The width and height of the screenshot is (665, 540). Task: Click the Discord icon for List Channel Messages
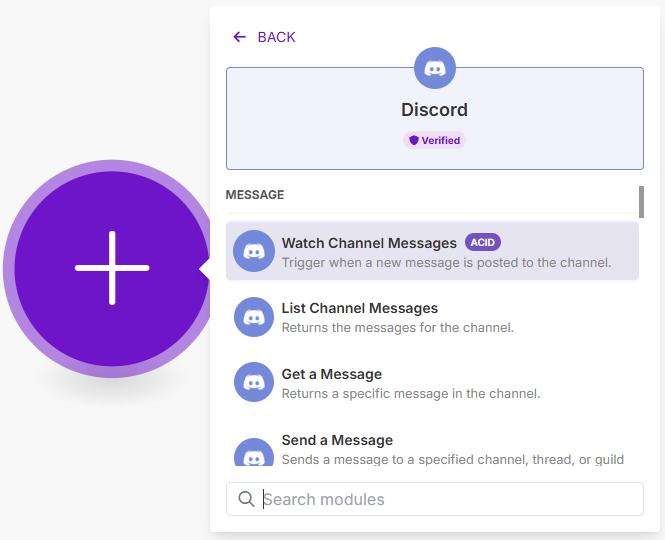tap(254, 317)
